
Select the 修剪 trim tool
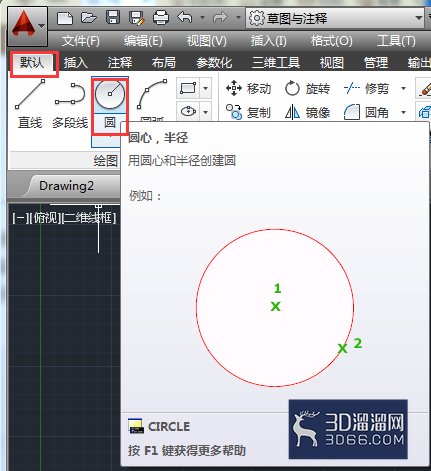coord(366,89)
